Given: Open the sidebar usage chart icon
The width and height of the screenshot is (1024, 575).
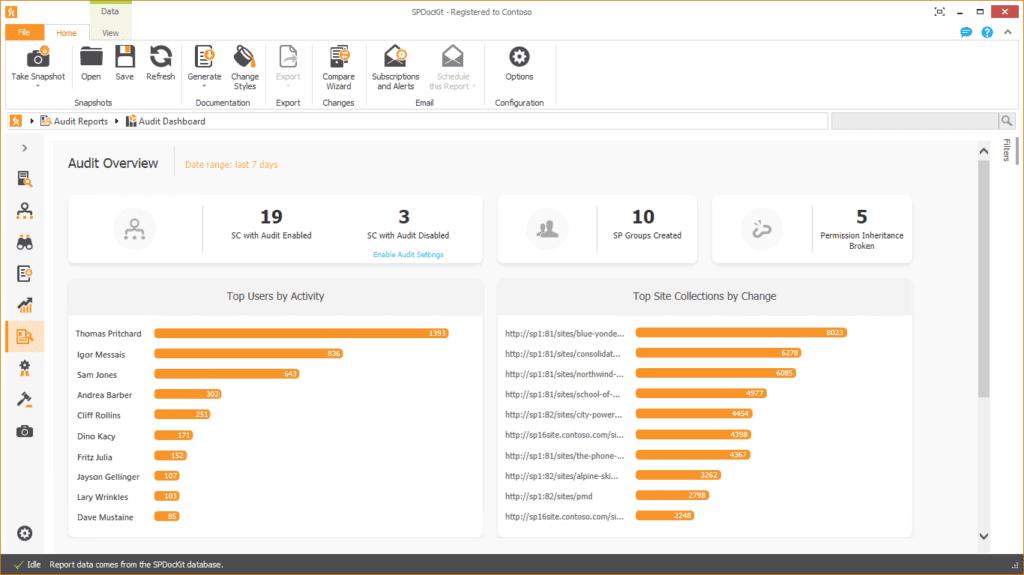Looking at the screenshot, I should (x=25, y=305).
